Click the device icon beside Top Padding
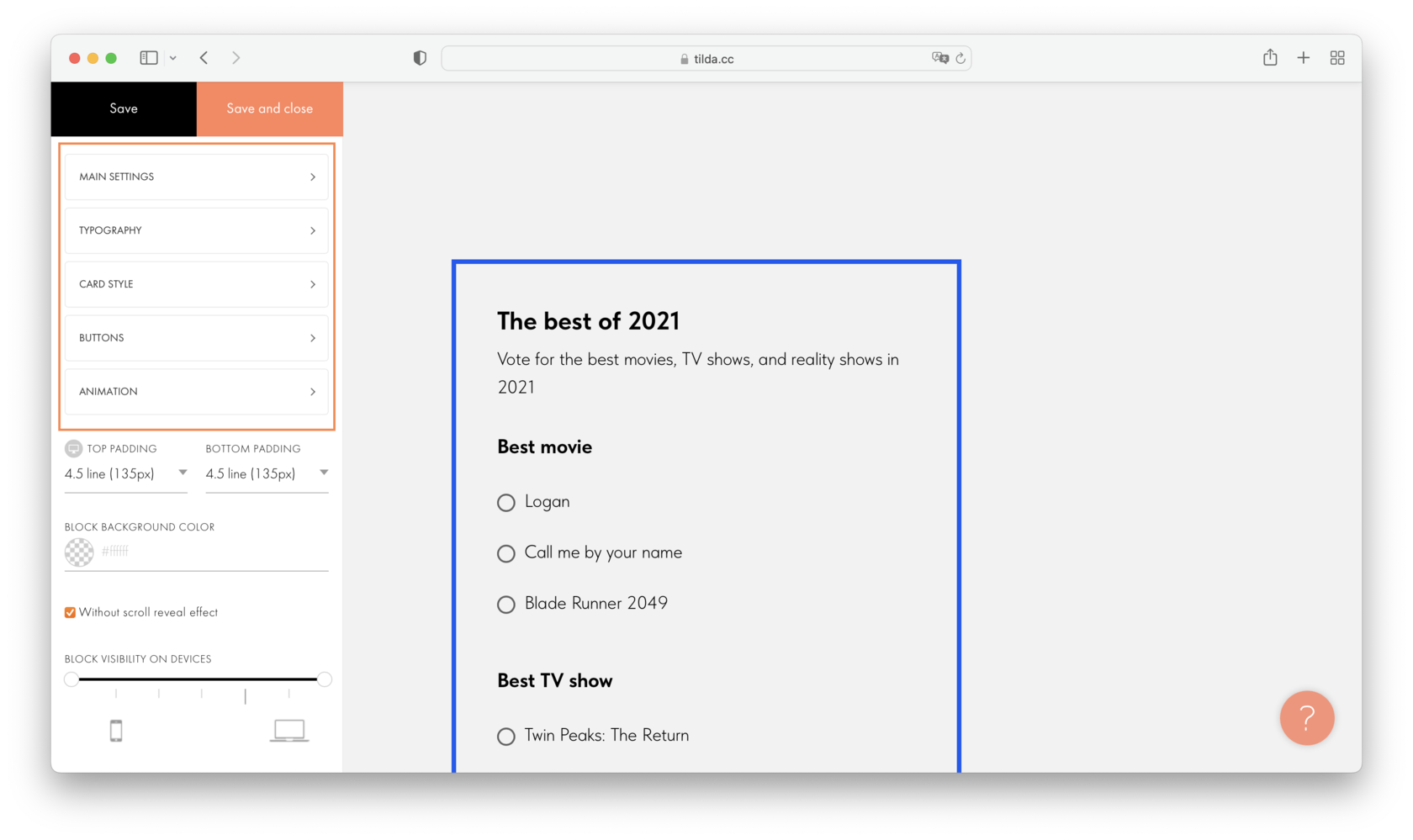1413x840 pixels. point(74,448)
